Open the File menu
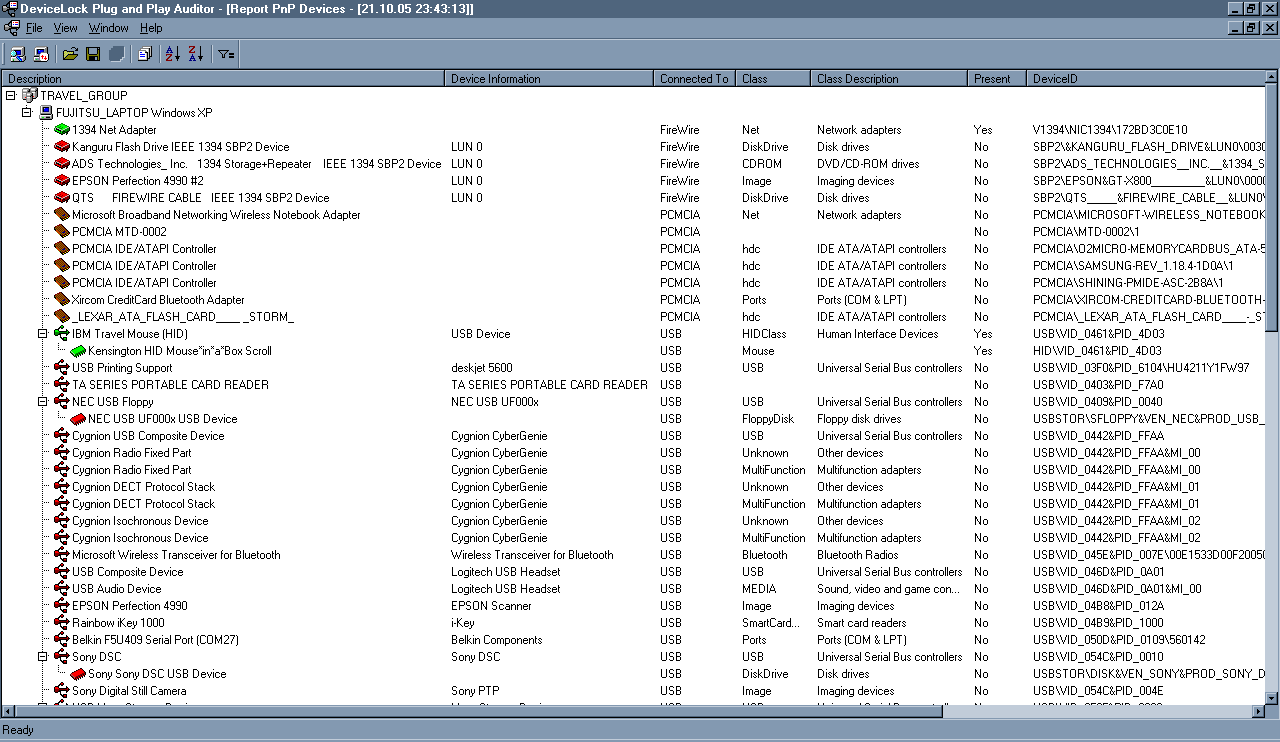The height and width of the screenshot is (742, 1280). tap(35, 28)
